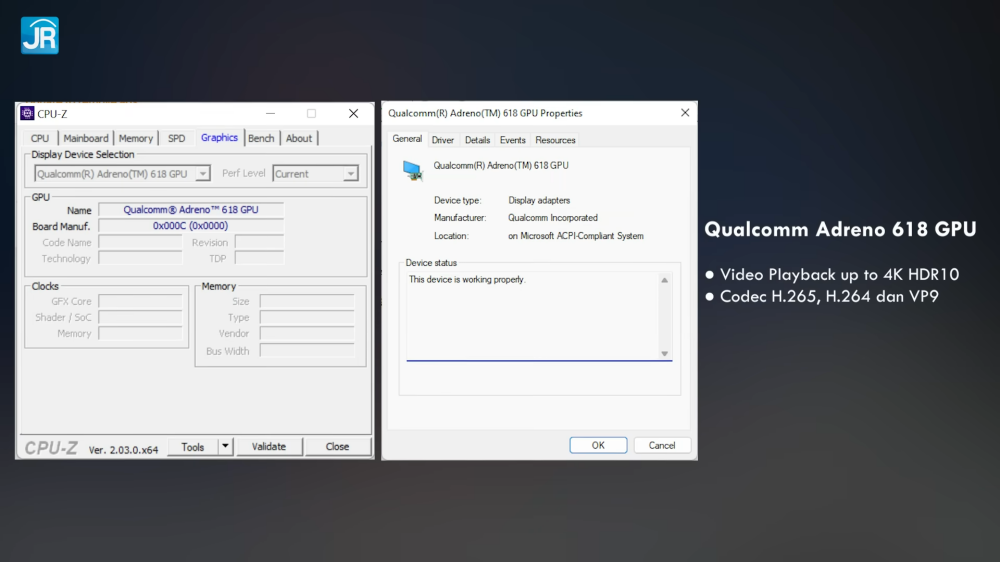Click the Code Name field
1000x562 pixels.
[x=140, y=242]
